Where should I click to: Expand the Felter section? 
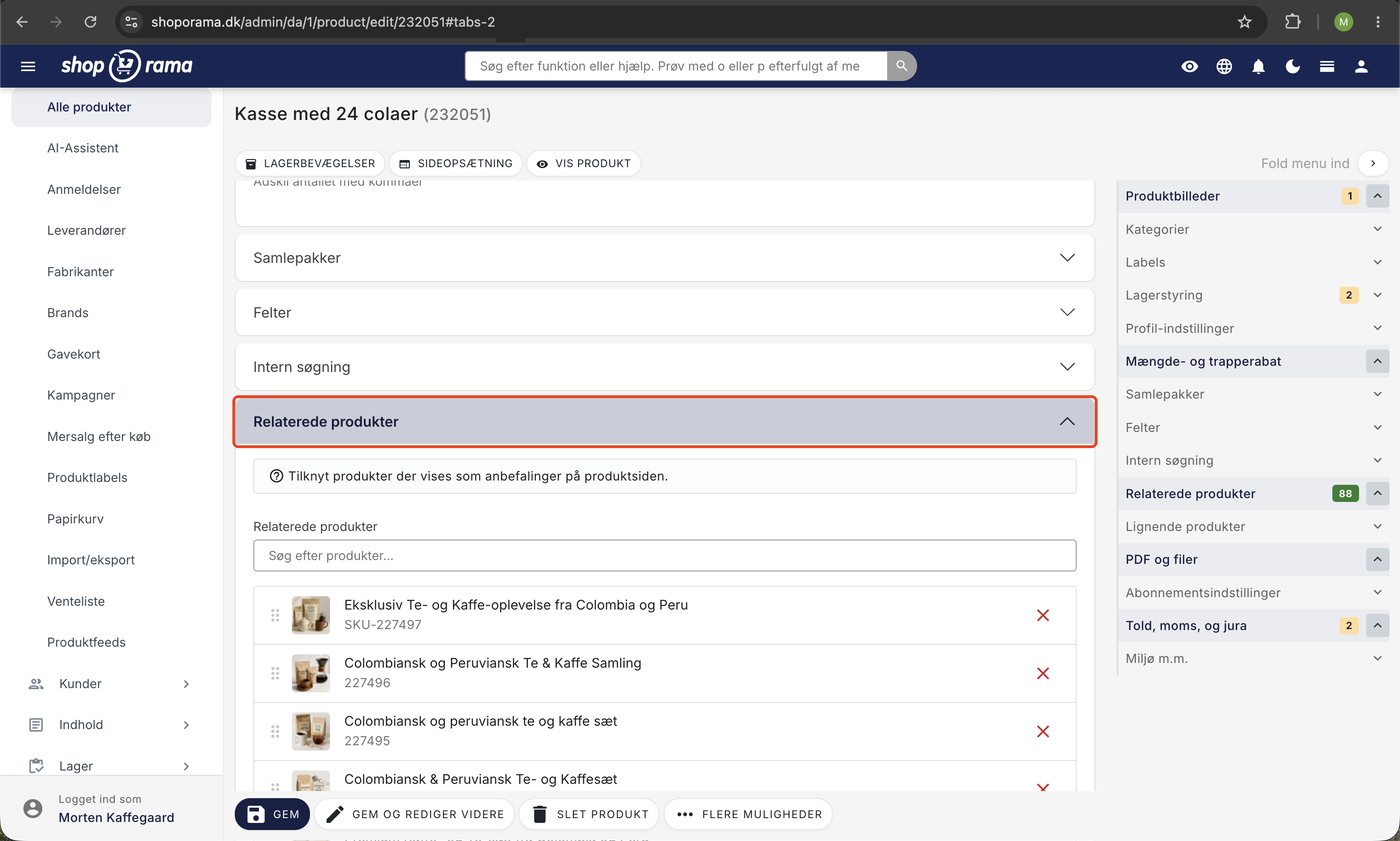tap(665, 312)
